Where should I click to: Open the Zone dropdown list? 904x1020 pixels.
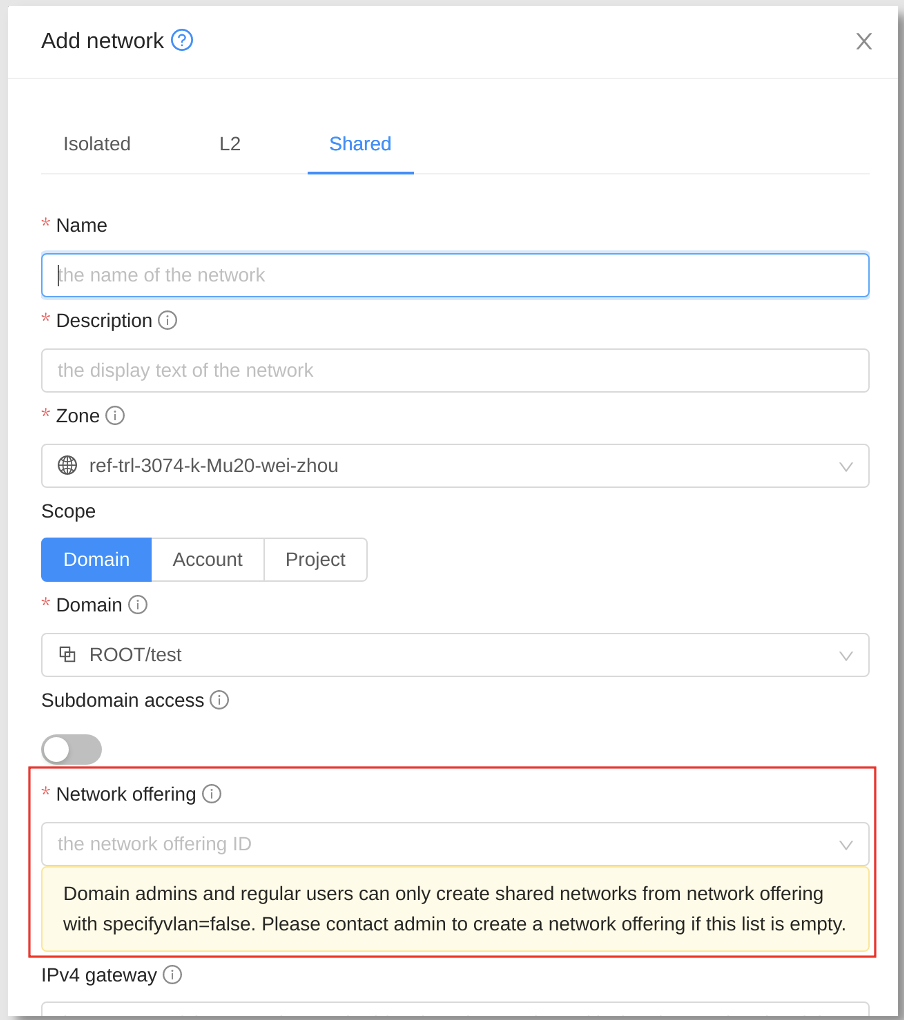[455, 466]
